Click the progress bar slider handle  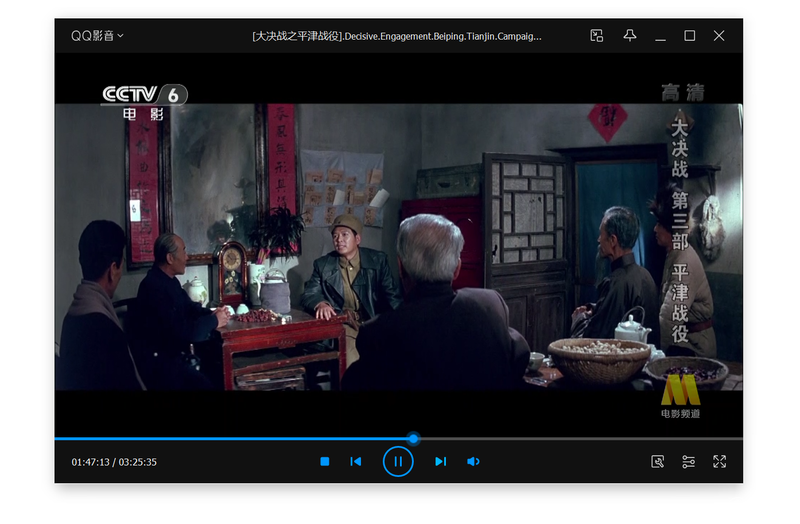click(414, 439)
